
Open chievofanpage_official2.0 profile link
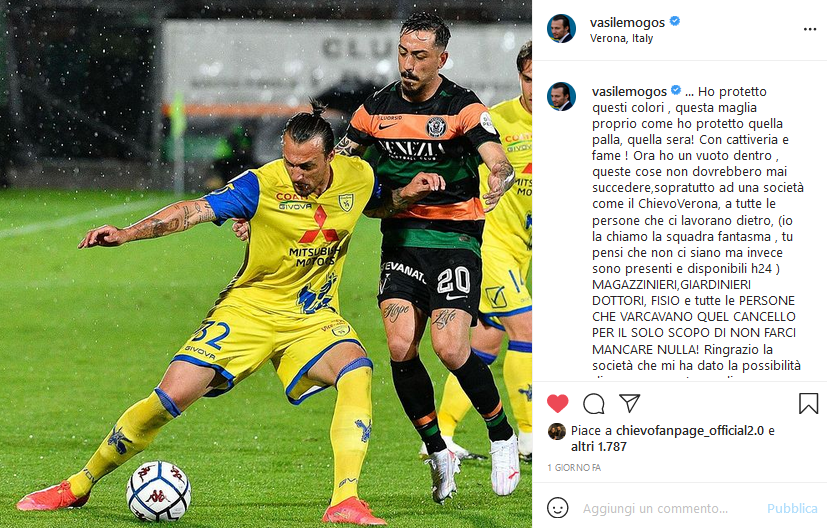pyautogui.click(x=690, y=430)
